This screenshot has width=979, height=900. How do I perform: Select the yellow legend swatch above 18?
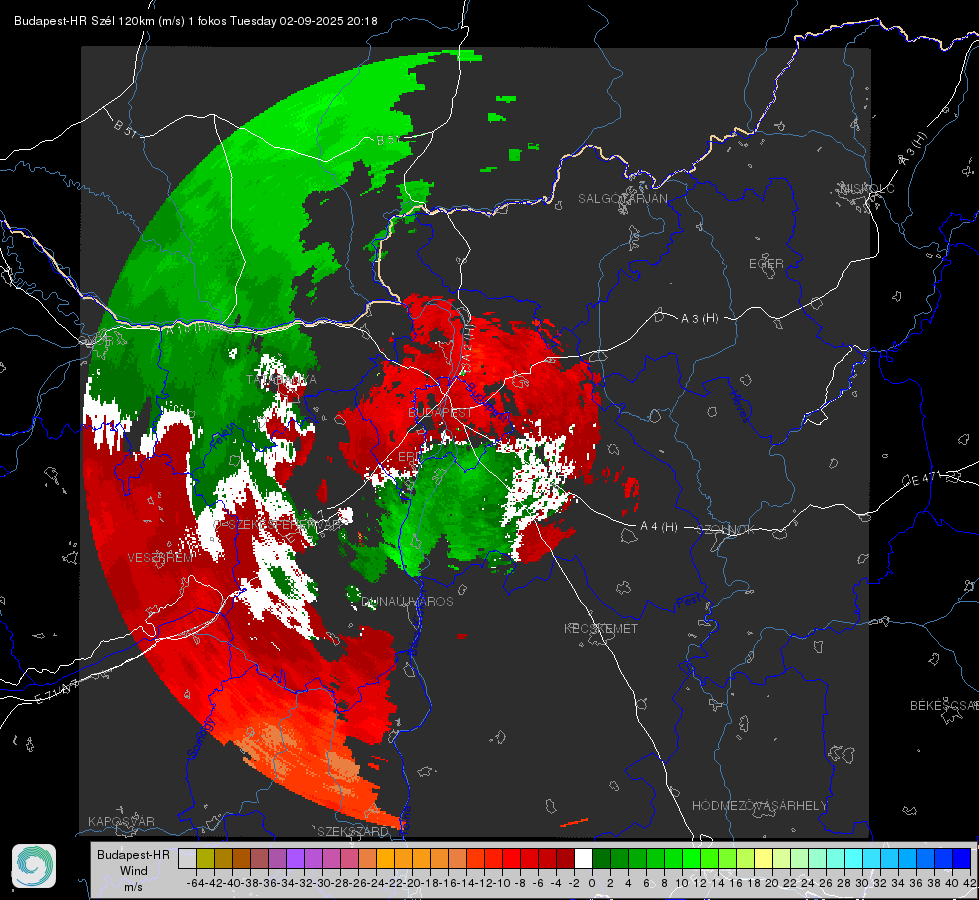pyautogui.click(x=764, y=858)
